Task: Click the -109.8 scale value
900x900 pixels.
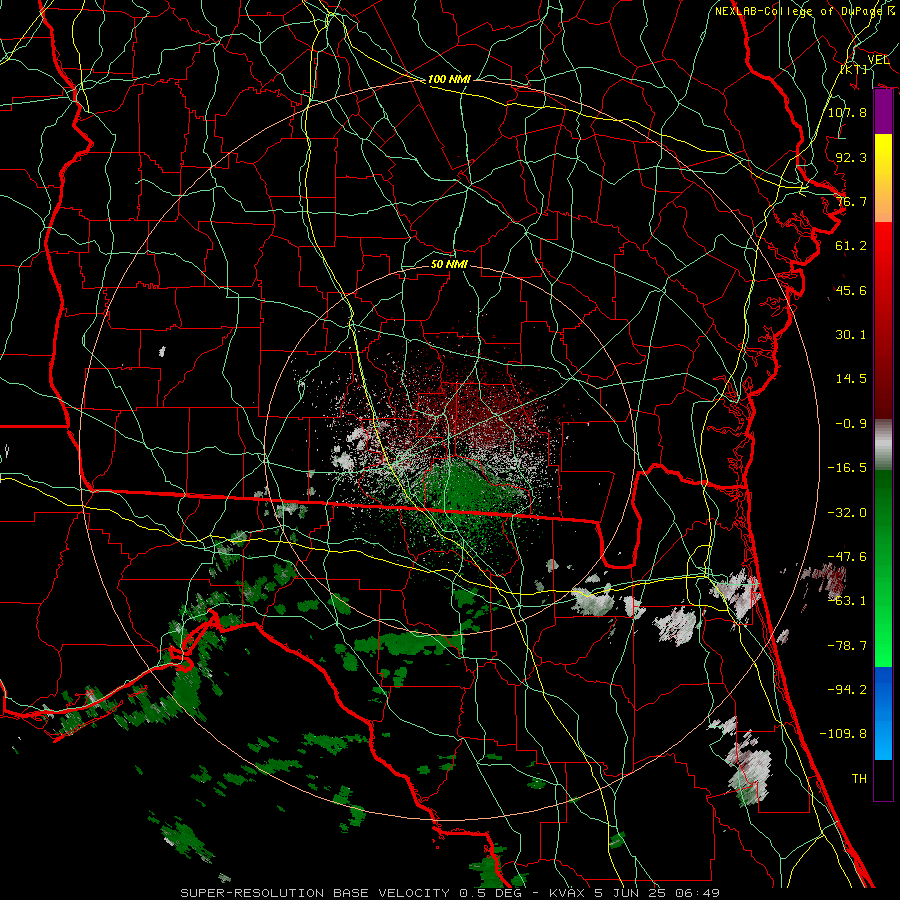Action: tap(843, 734)
